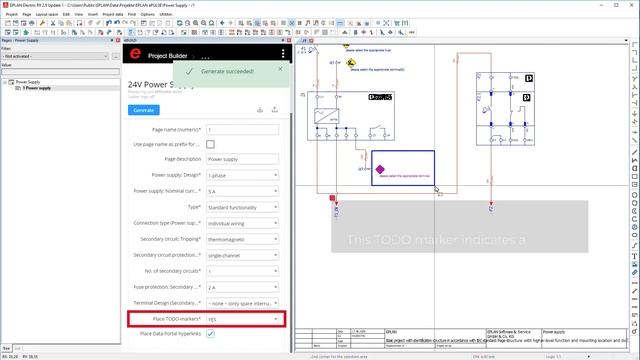
Task: Click the 'Page description' input field
Action: (x=242, y=159)
